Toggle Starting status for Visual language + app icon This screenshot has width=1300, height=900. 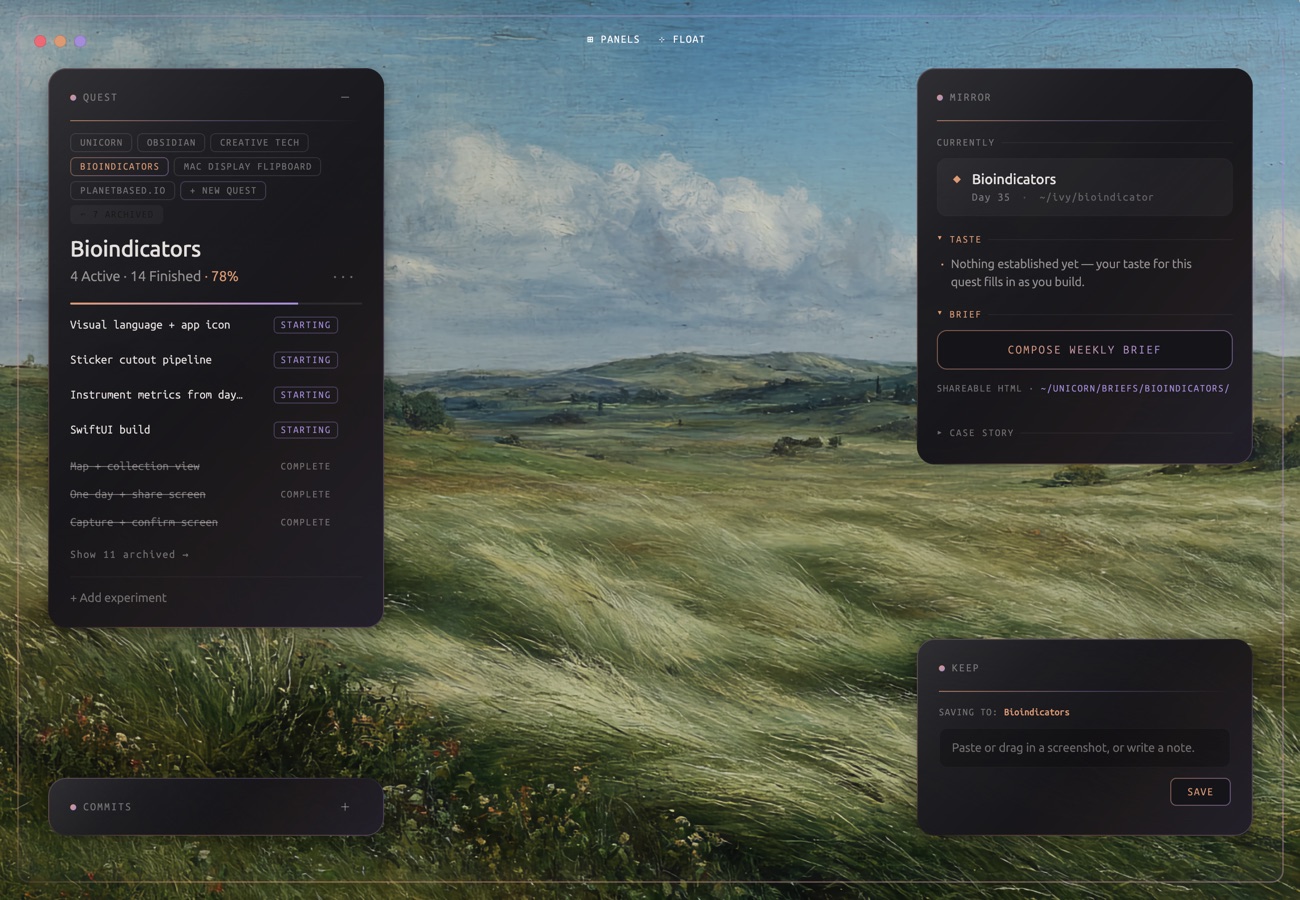306,325
